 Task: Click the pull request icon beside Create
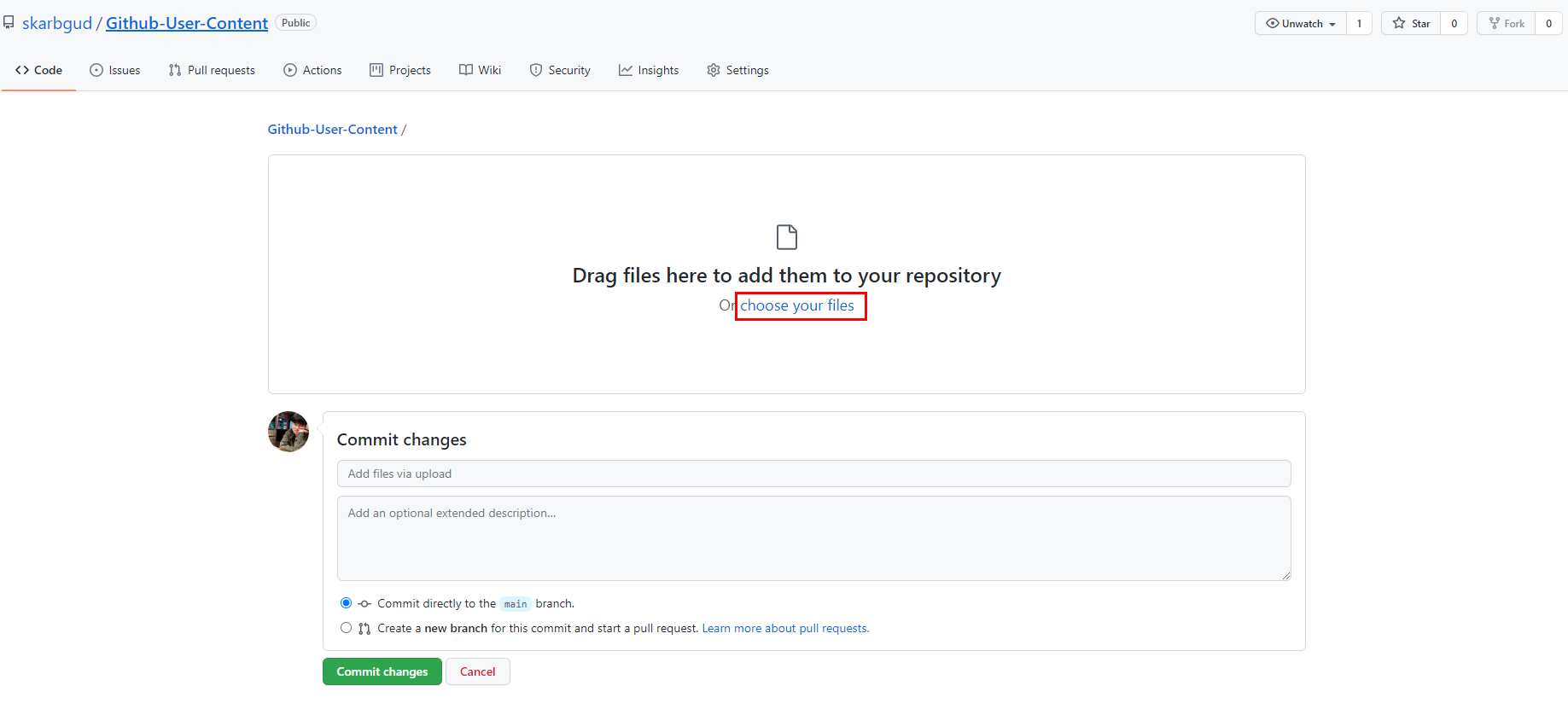[x=364, y=629]
